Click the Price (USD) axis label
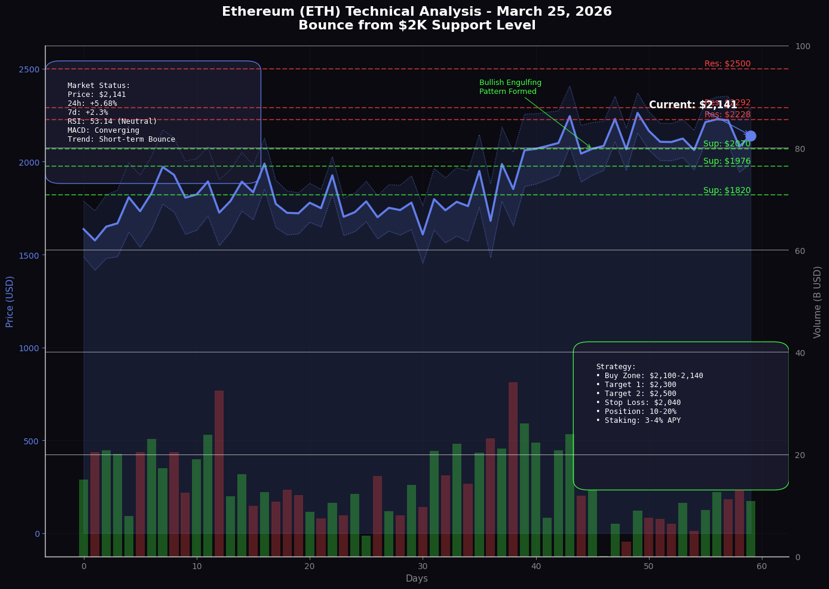 [x=11, y=300]
